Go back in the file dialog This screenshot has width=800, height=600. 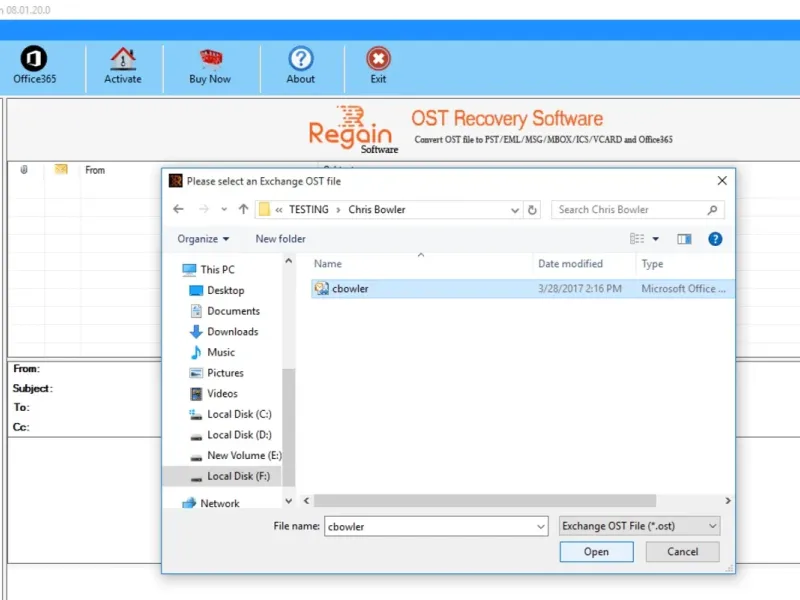click(178, 209)
